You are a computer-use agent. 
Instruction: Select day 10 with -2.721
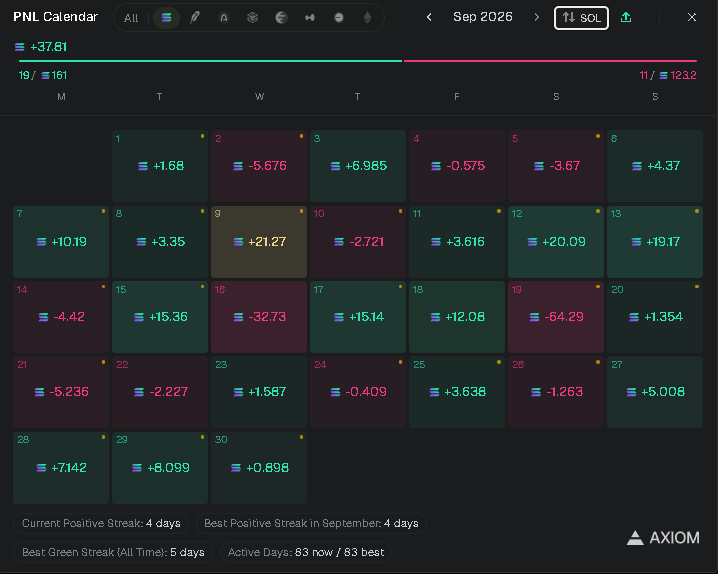[x=358, y=242]
